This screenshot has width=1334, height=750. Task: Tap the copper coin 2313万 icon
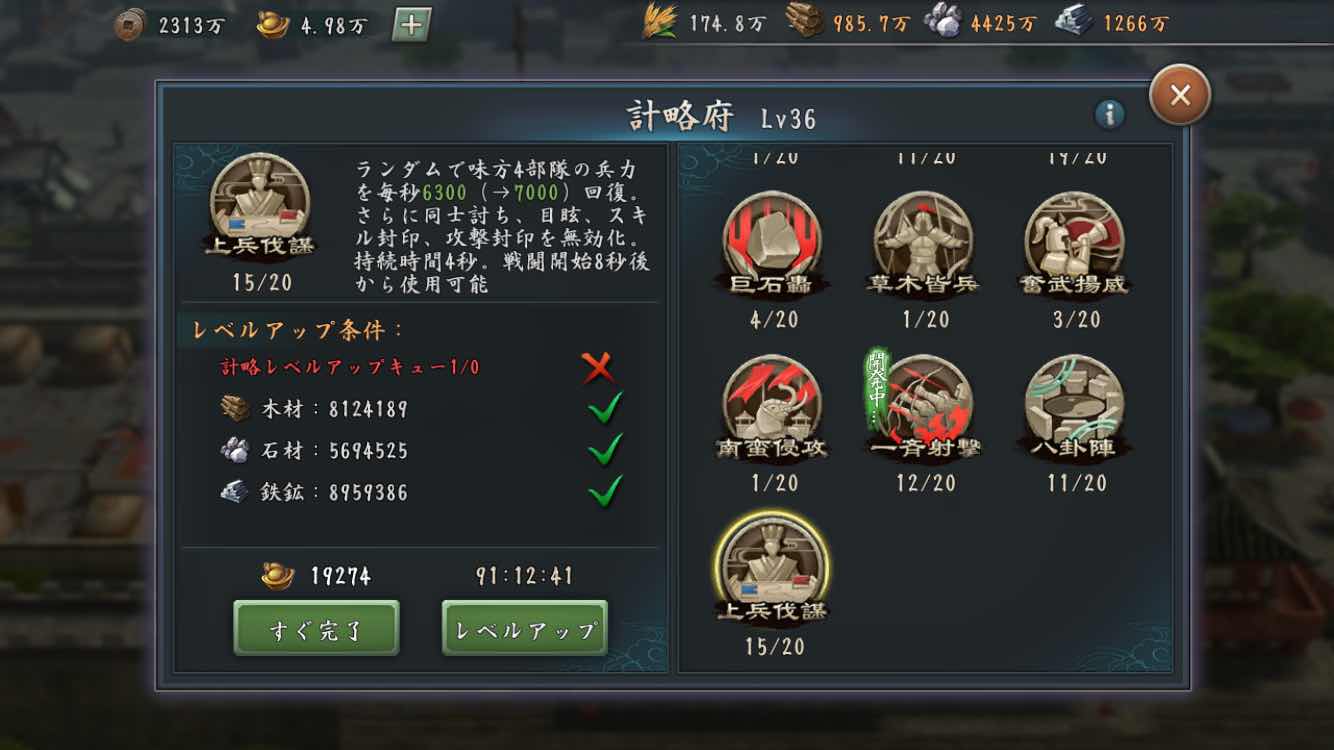coord(128,24)
